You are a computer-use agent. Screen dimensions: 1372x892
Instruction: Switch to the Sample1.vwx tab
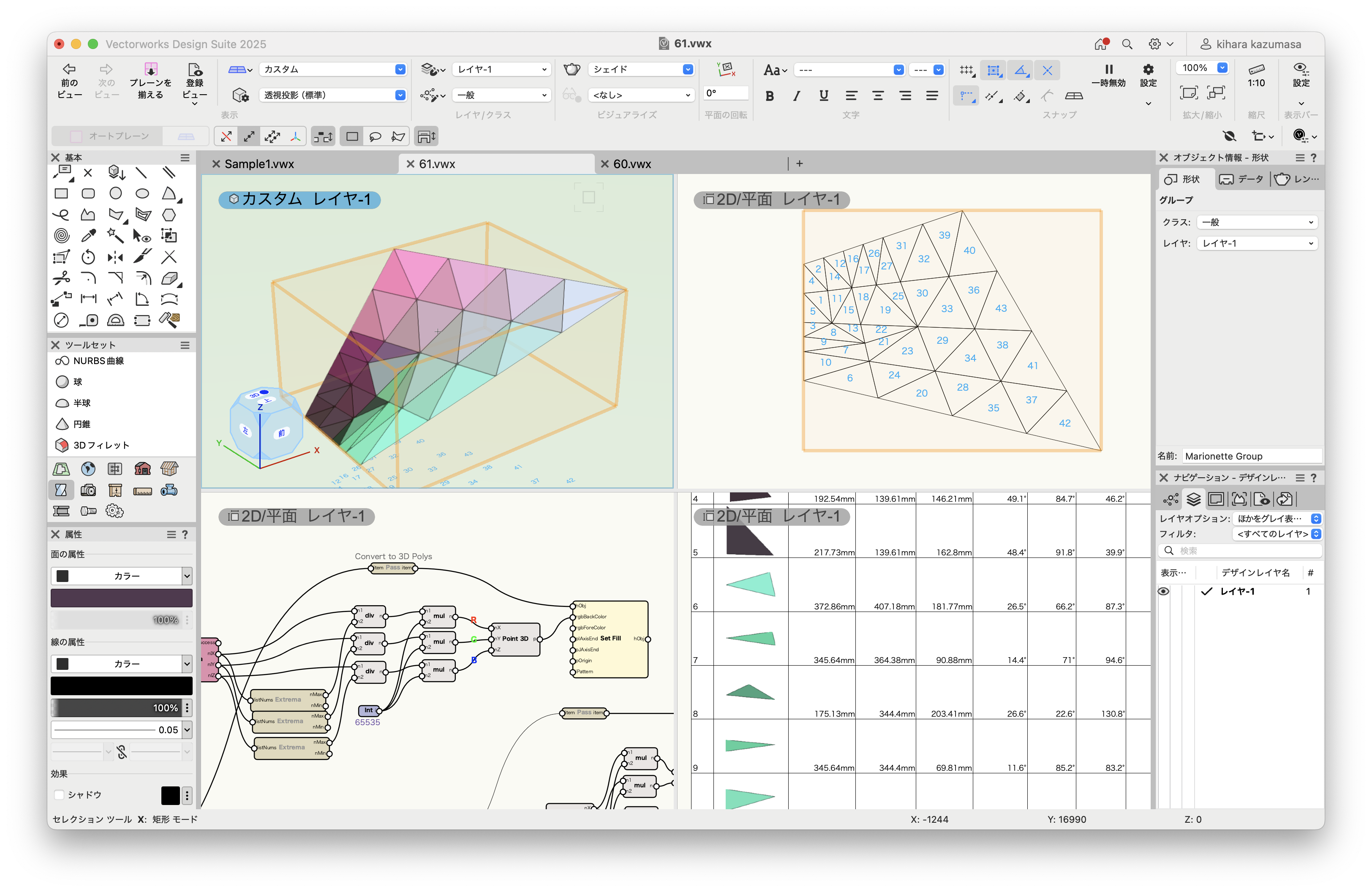(259, 164)
